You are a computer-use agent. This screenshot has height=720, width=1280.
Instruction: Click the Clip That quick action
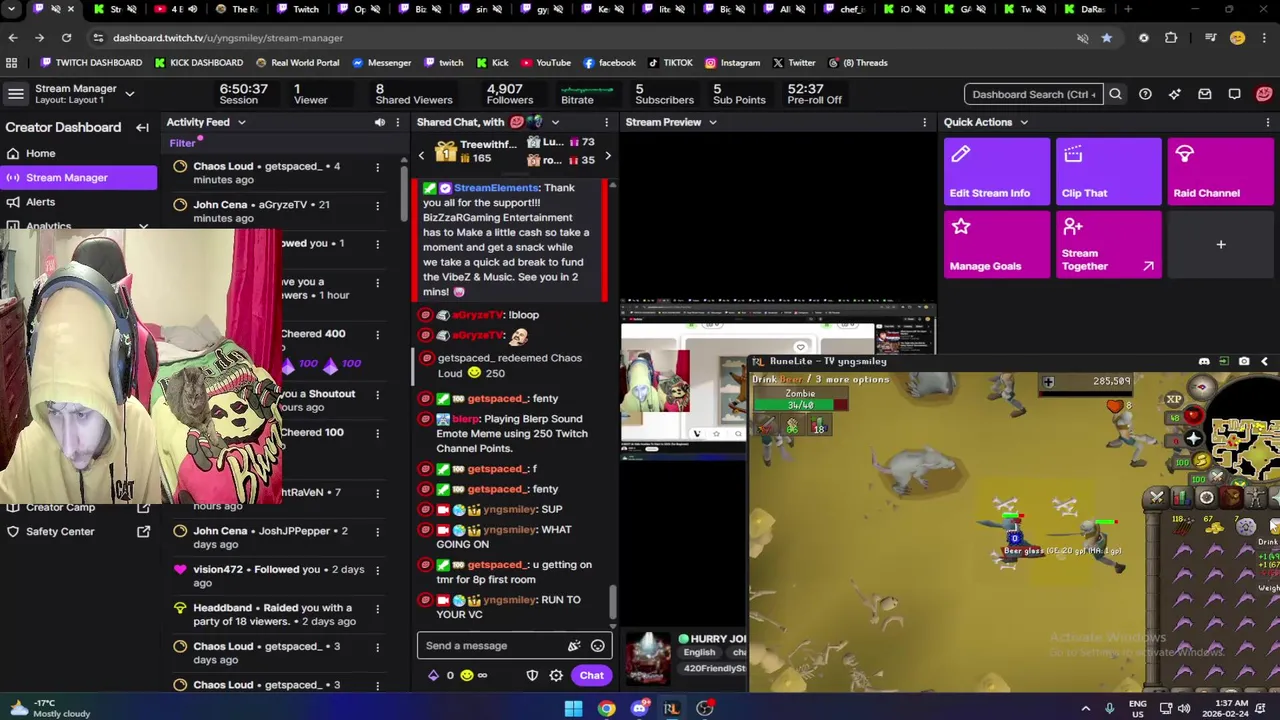pyautogui.click(x=1108, y=171)
